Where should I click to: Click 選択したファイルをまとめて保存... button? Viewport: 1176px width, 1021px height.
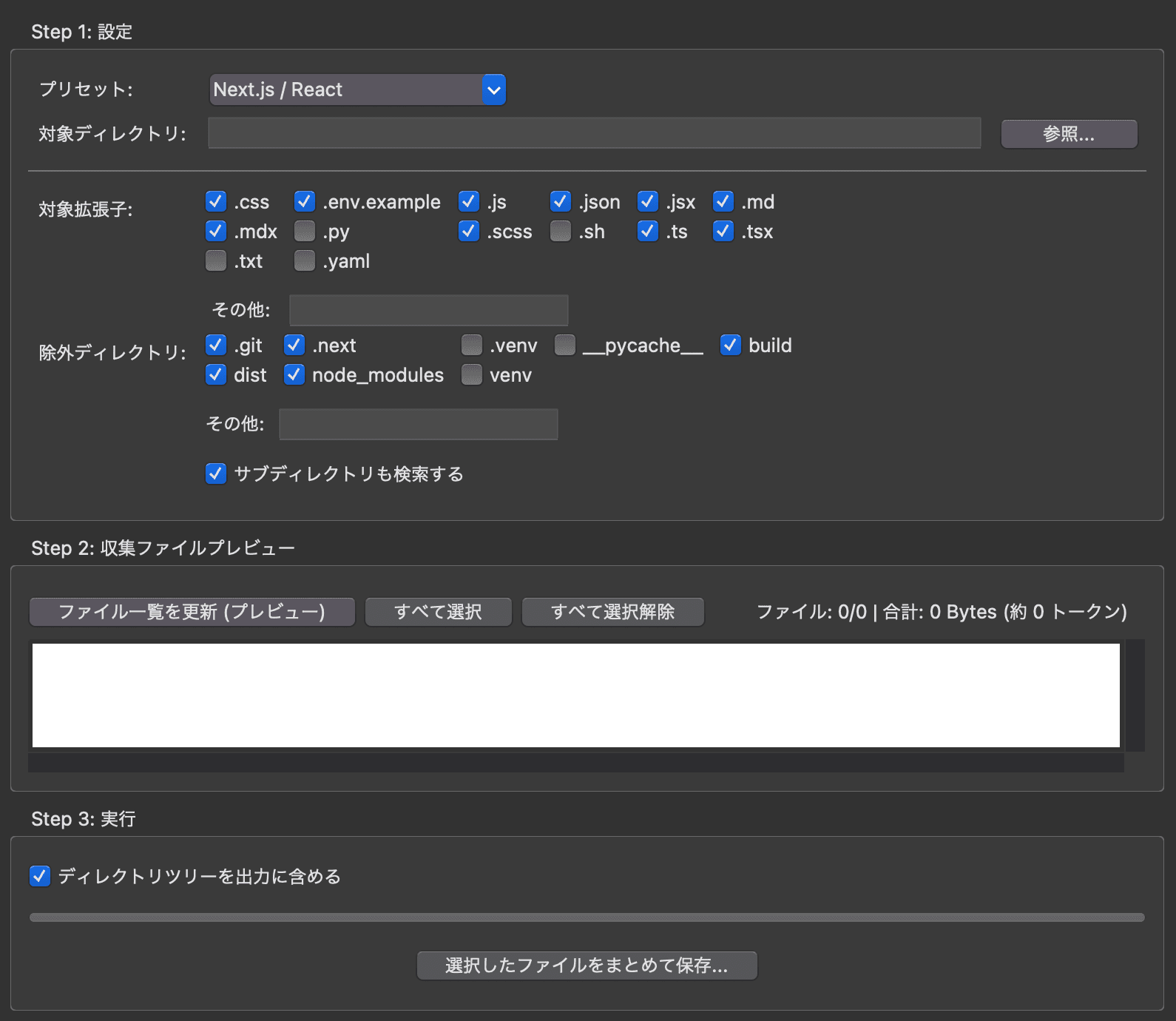587,966
